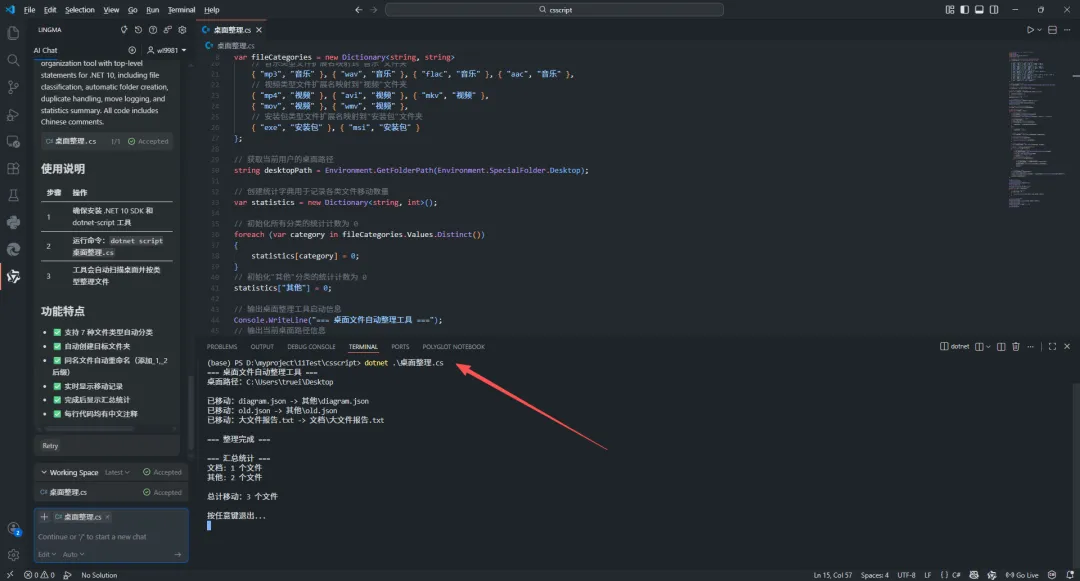The width and height of the screenshot is (1080, 581).
Task: Open the Extensions view
Action: coord(13,169)
